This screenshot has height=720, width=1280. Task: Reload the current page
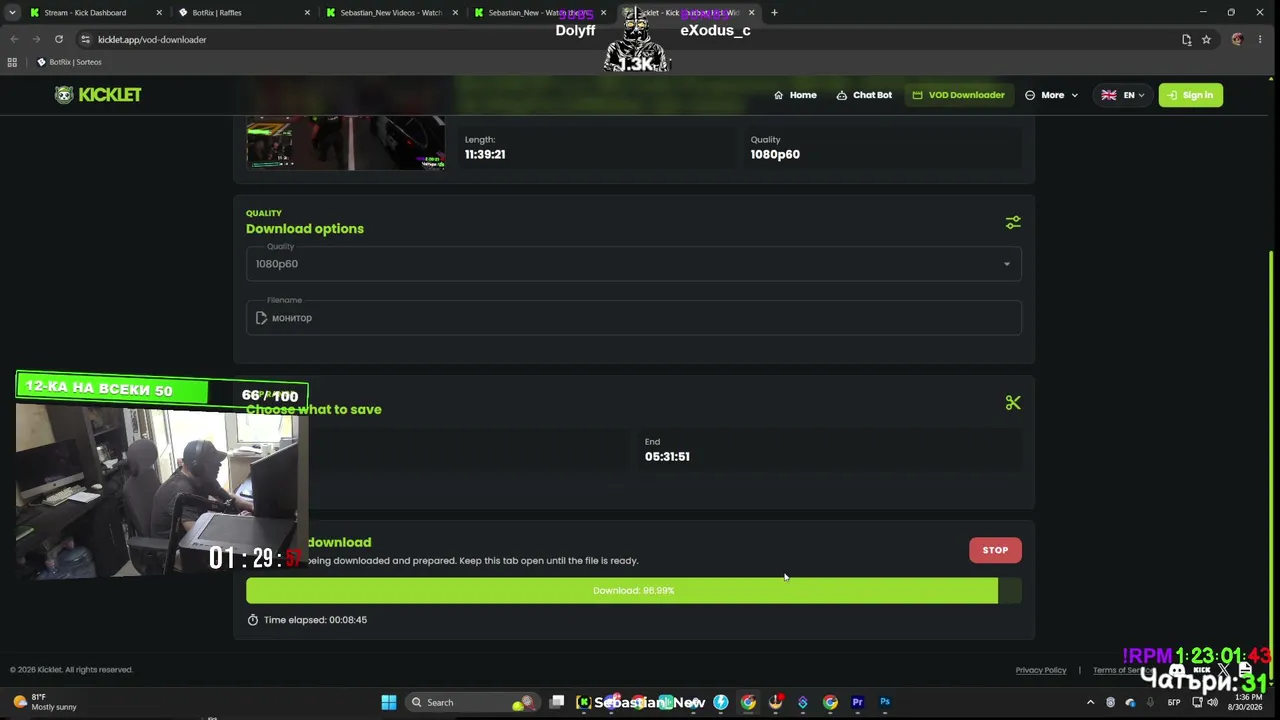pos(59,39)
